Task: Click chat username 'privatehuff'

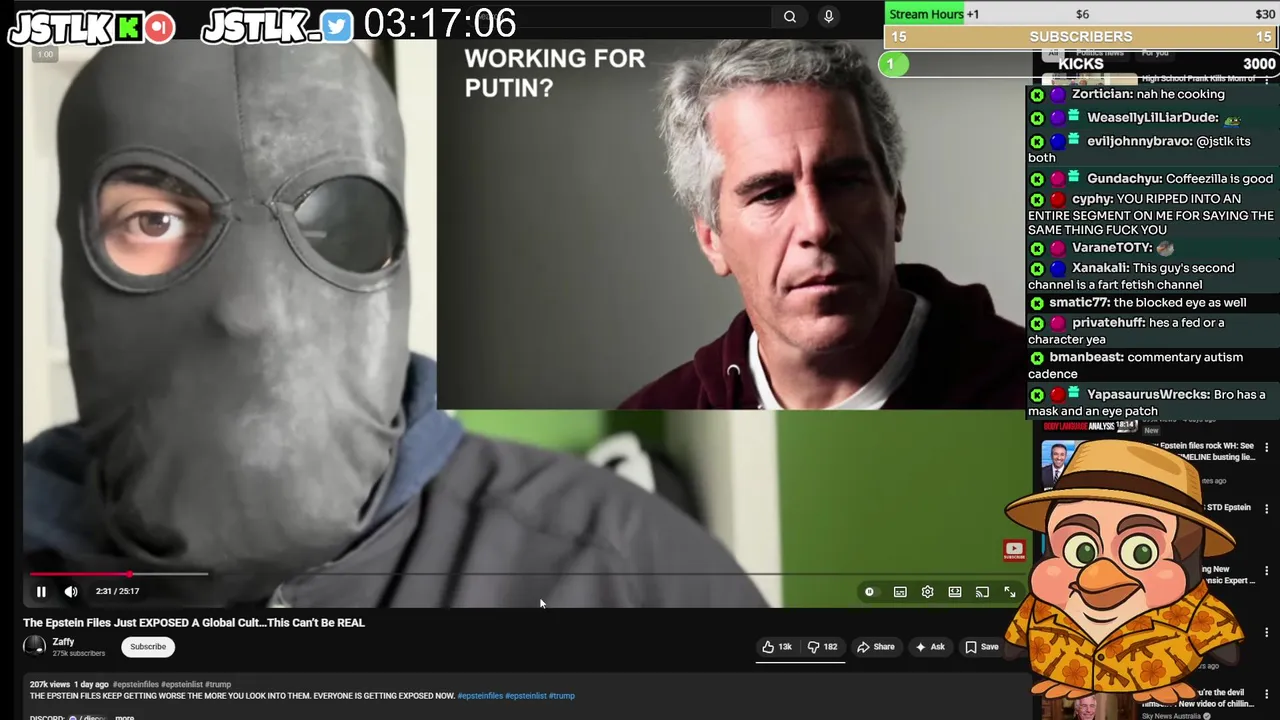Action: (x=1108, y=323)
